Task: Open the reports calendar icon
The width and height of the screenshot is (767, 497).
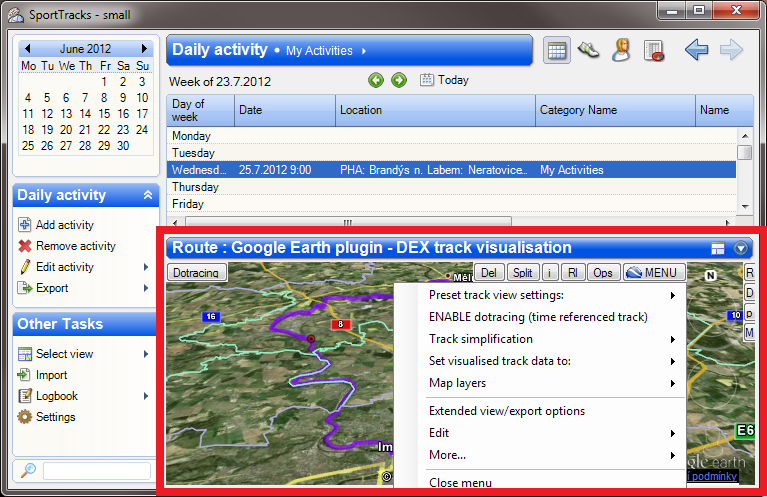Action: click(654, 50)
